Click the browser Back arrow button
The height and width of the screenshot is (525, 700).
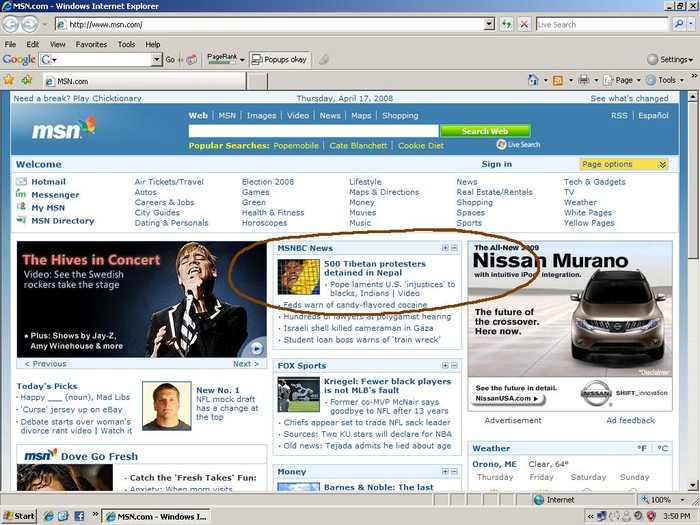[x=10, y=24]
